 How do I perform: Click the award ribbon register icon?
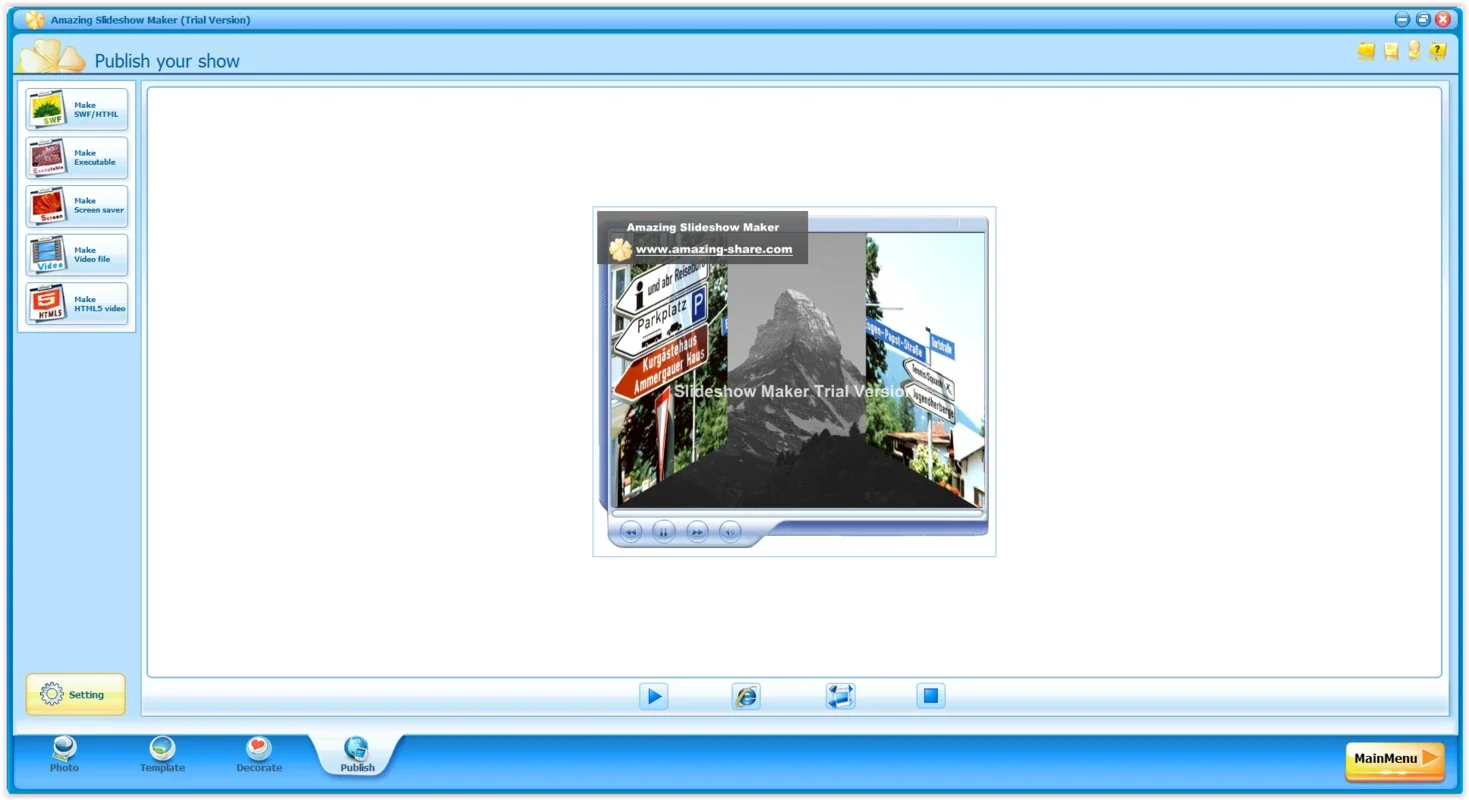pos(1414,50)
